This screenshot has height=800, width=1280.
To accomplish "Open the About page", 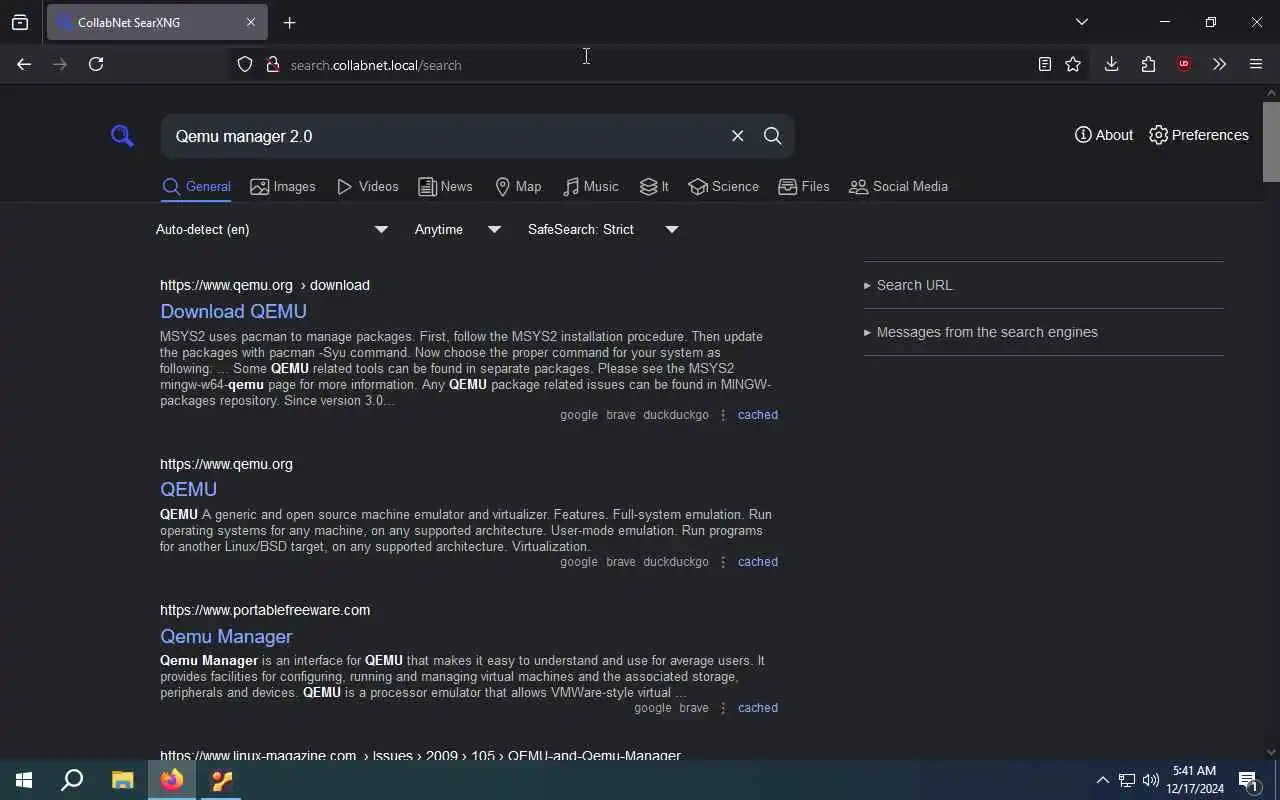I will [x=1104, y=135].
